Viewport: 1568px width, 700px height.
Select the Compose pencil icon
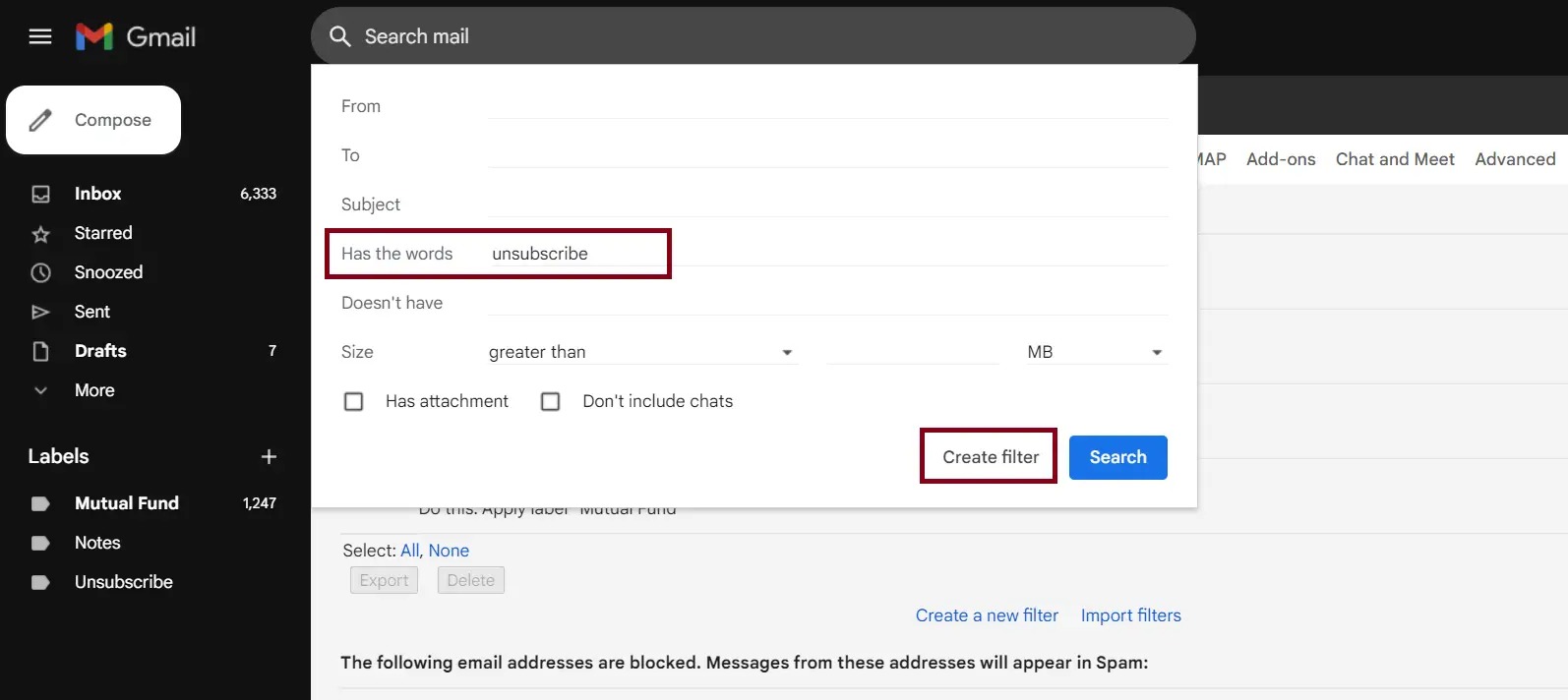39,119
